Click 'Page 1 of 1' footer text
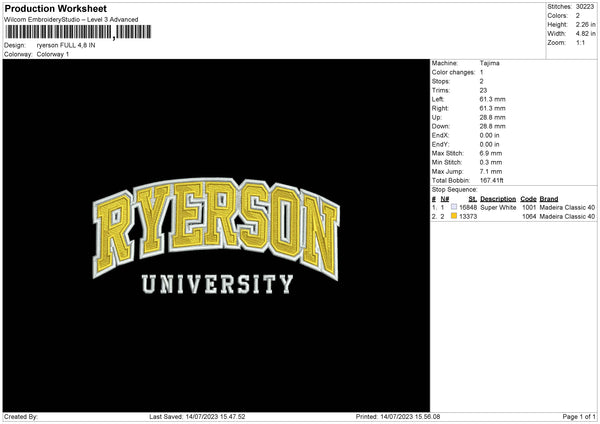This screenshot has width=600, height=424. point(579,417)
